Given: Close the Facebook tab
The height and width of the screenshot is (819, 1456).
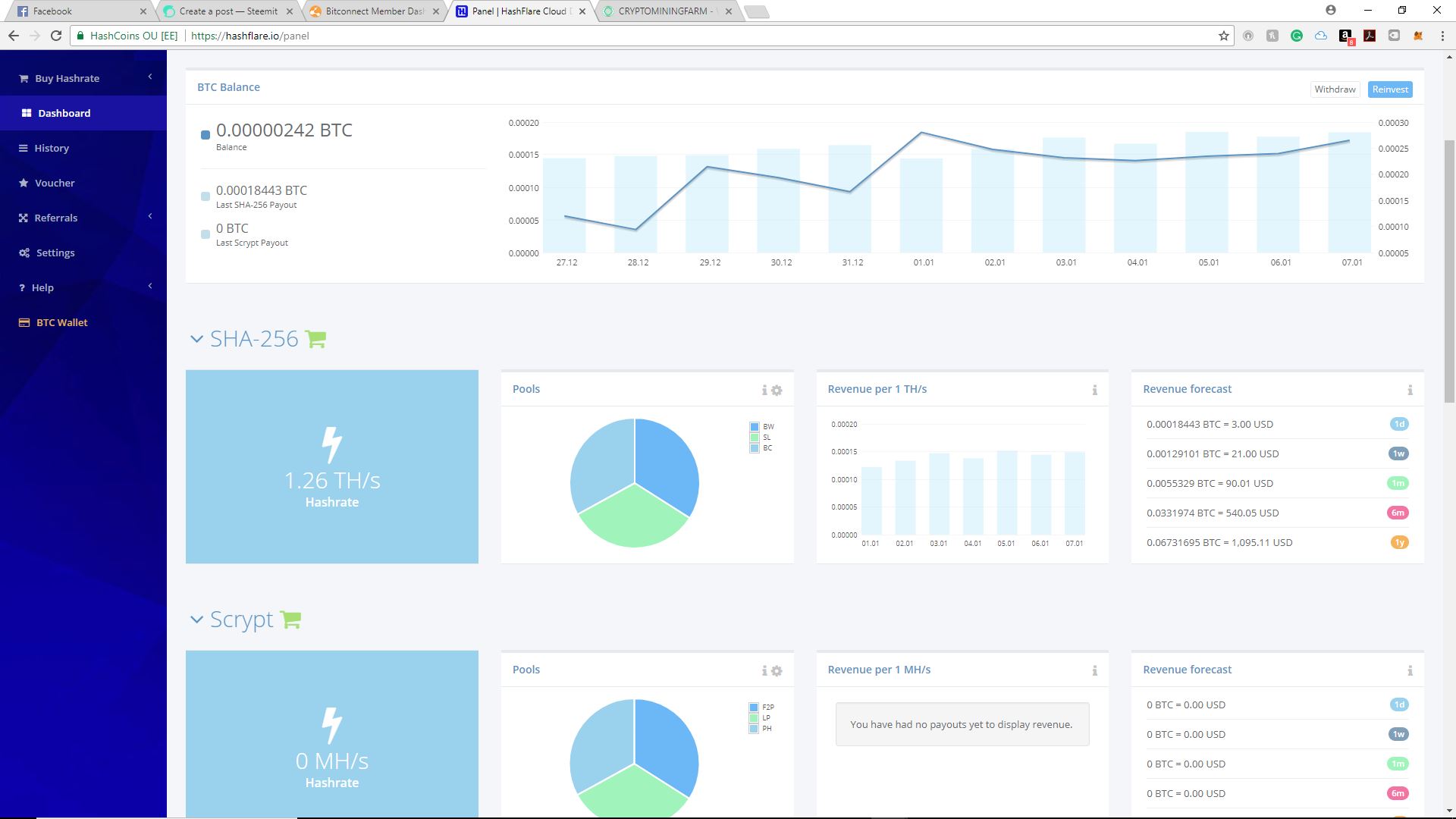Looking at the screenshot, I should 143,11.
